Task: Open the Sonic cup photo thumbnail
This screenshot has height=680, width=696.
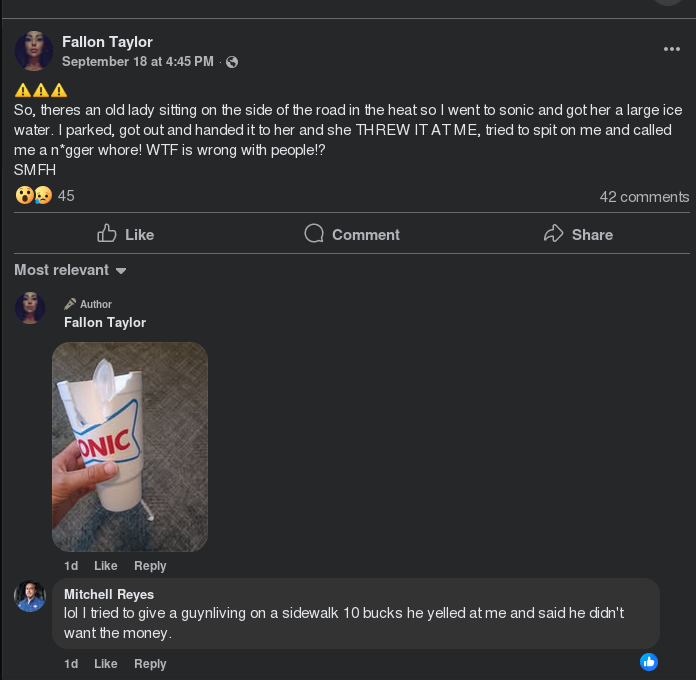Action: (x=130, y=447)
